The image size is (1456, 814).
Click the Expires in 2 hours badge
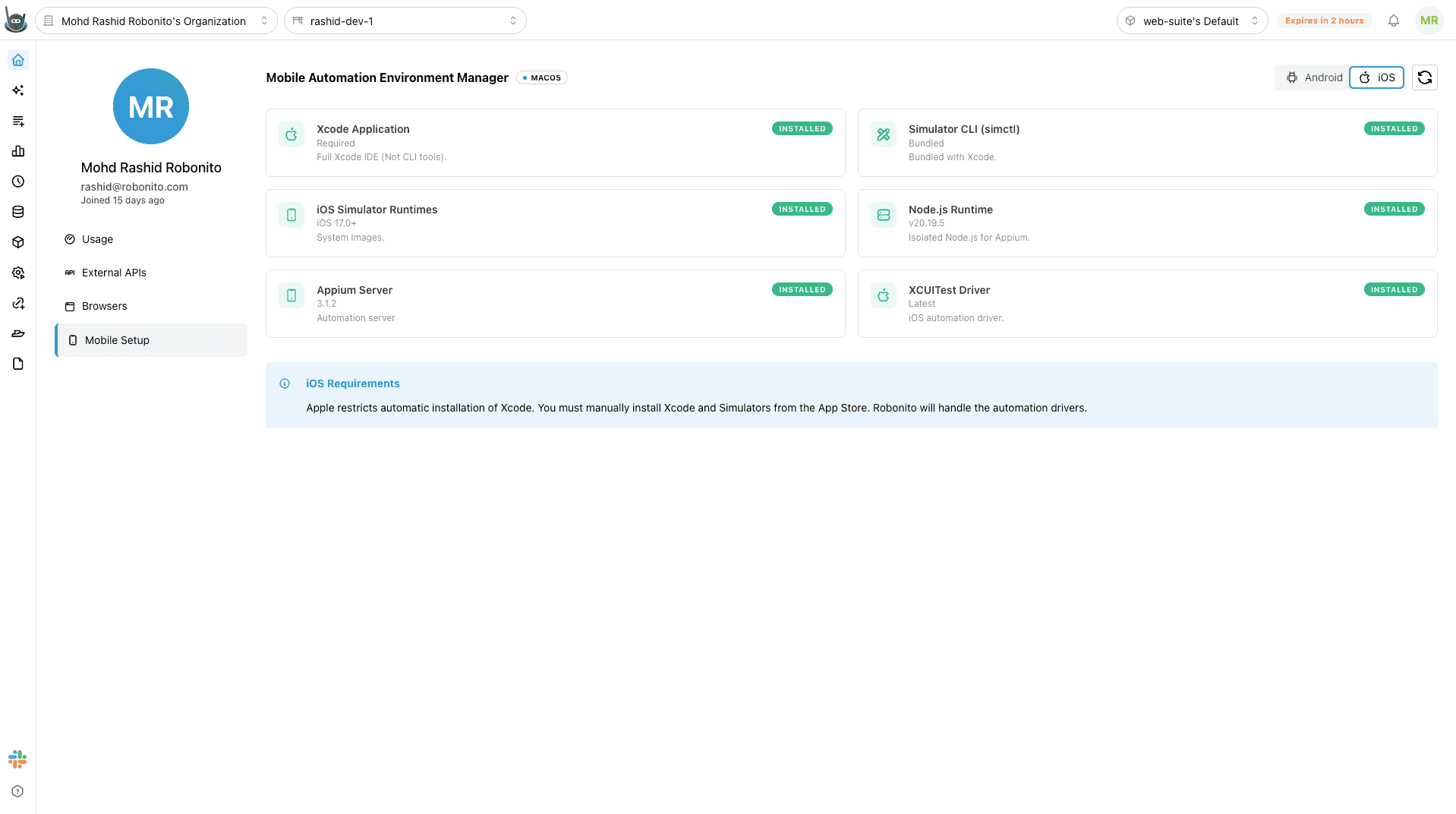click(1325, 21)
